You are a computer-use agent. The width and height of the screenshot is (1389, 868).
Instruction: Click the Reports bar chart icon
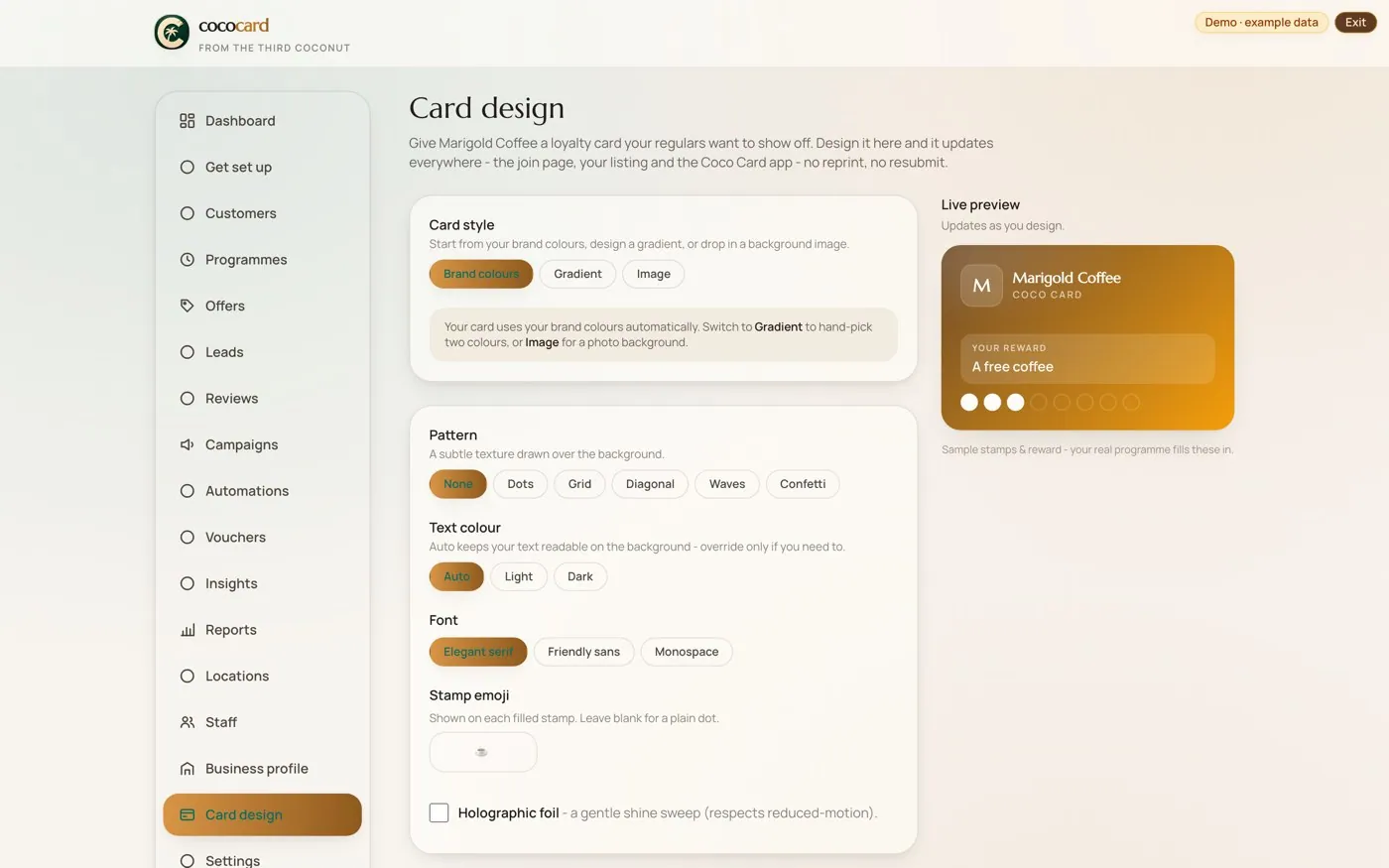187,630
